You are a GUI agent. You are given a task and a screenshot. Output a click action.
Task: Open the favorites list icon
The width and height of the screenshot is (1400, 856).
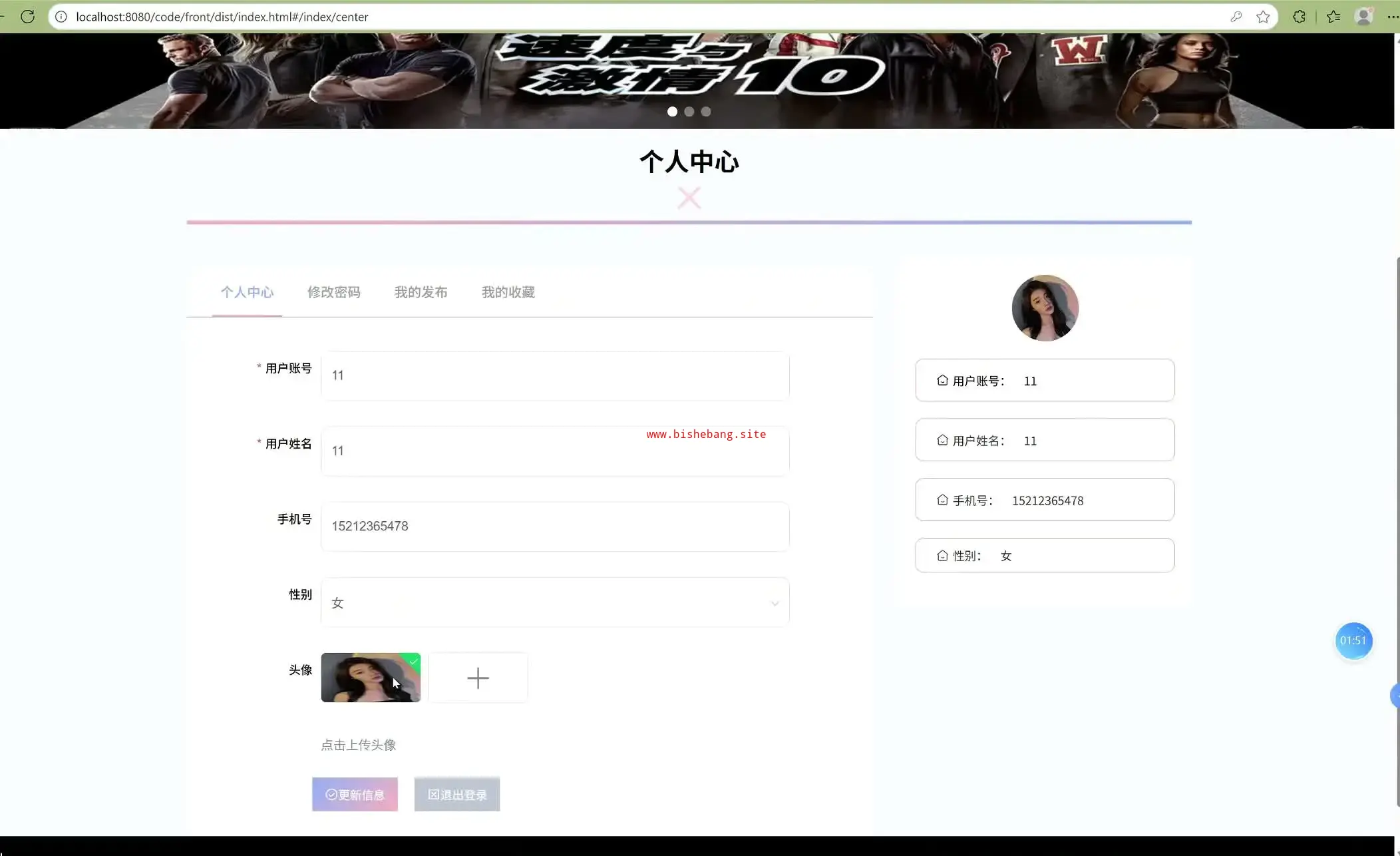[1333, 17]
